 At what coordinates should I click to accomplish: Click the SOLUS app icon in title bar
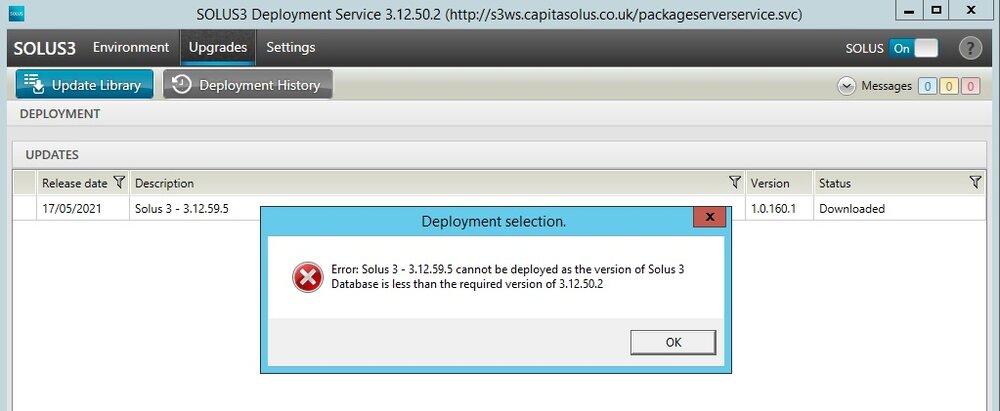click(x=16, y=13)
